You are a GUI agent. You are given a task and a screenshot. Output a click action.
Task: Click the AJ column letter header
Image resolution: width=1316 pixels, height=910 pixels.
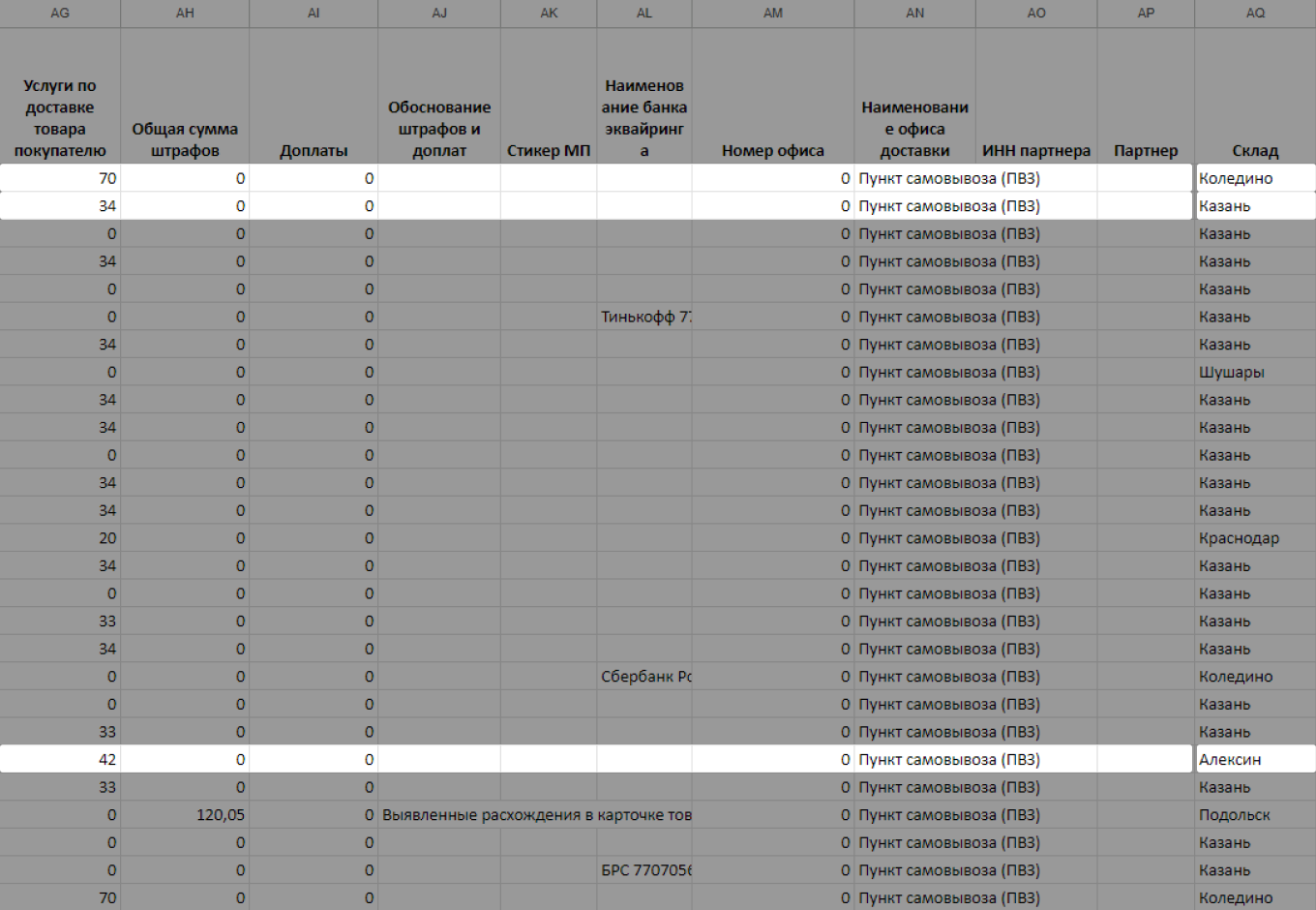pyautogui.click(x=439, y=13)
